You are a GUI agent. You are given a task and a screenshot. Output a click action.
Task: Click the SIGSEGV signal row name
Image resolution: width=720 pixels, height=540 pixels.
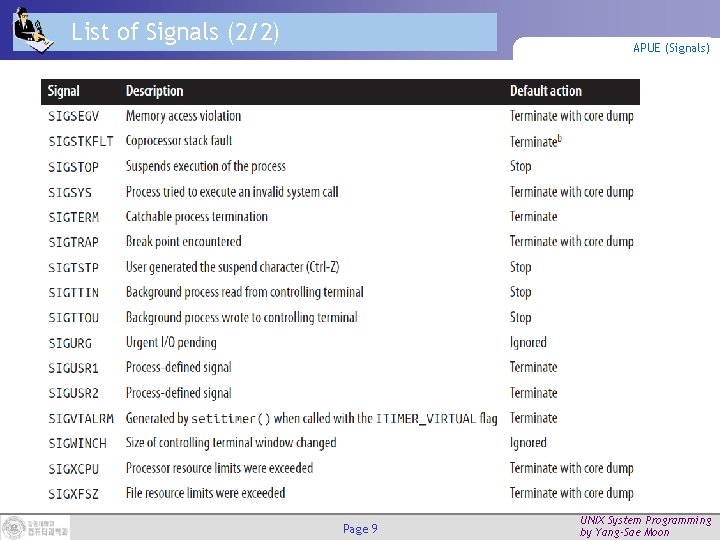click(75, 116)
